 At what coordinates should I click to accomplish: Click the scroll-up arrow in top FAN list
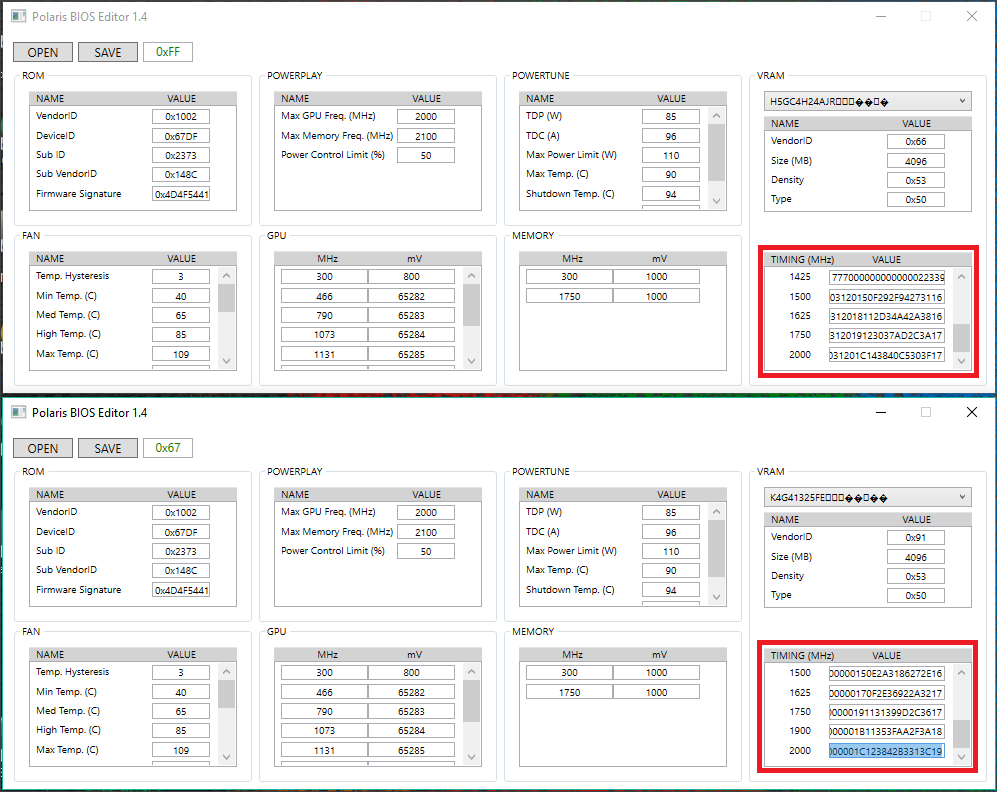coord(226,275)
